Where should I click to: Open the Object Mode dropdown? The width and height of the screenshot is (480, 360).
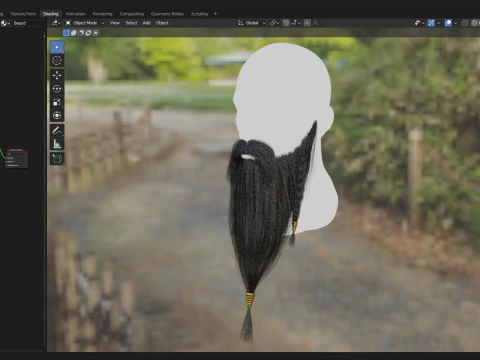tap(85, 23)
